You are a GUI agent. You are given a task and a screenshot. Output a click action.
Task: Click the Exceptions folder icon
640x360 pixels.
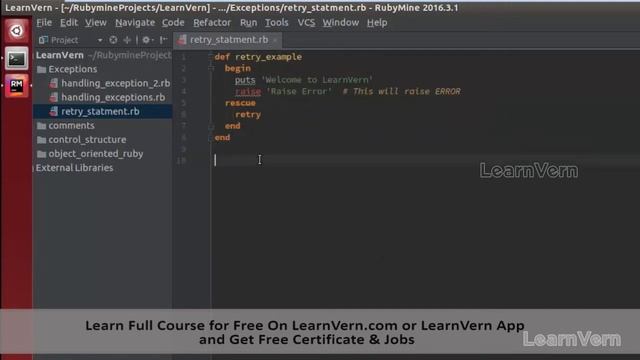41,69
